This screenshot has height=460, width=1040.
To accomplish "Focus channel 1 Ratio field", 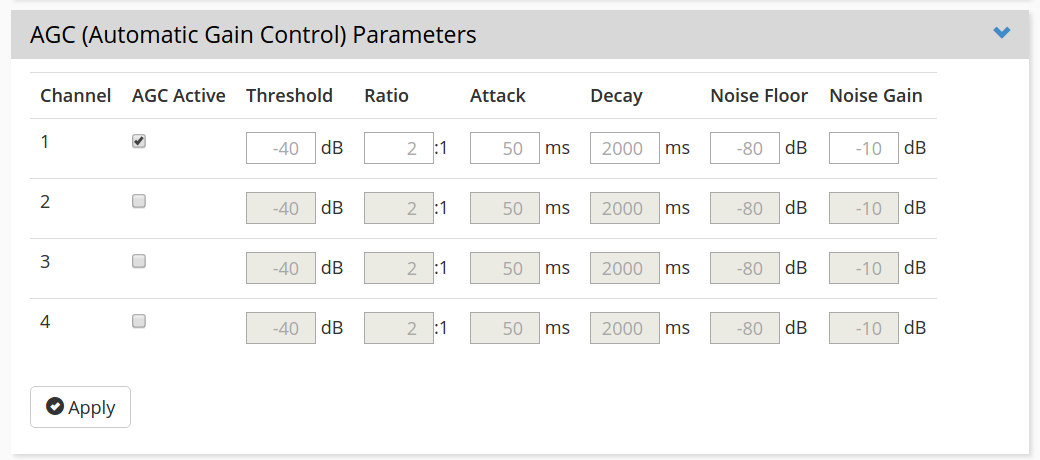I will [398, 148].
